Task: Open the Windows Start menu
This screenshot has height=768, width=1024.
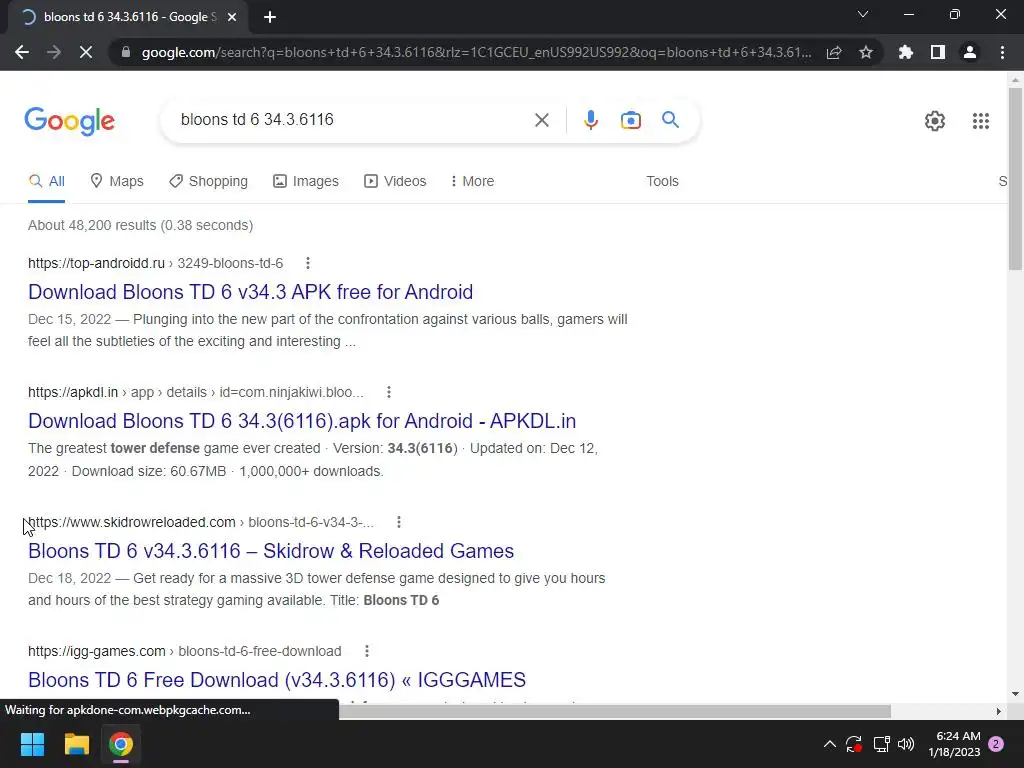Action: coord(32,744)
